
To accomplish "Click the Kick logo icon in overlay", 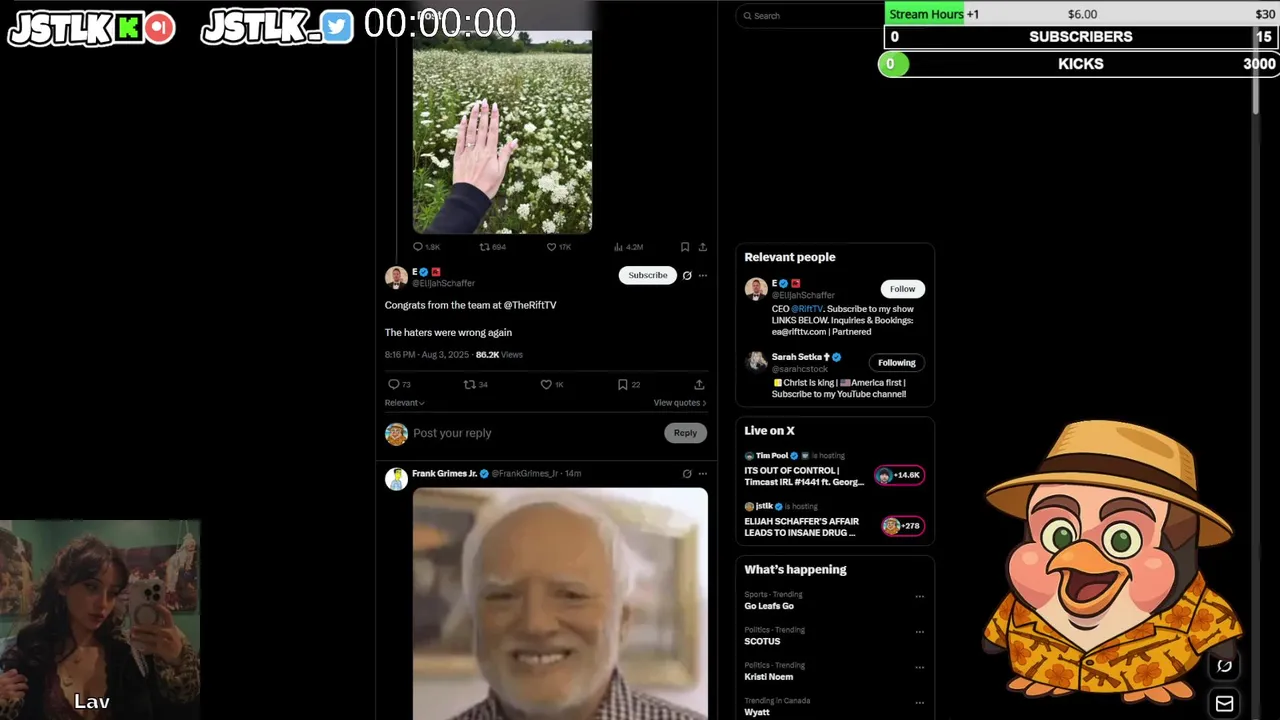I will click(129, 27).
